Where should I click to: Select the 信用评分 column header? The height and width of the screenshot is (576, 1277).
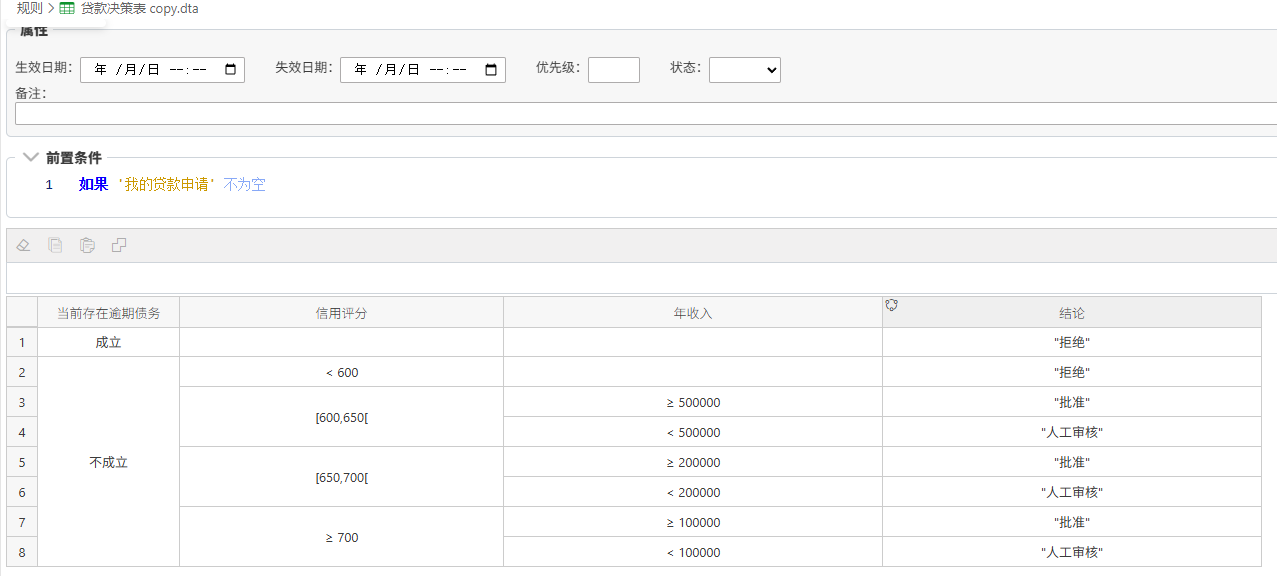pyautogui.click(x=341, y=313)
